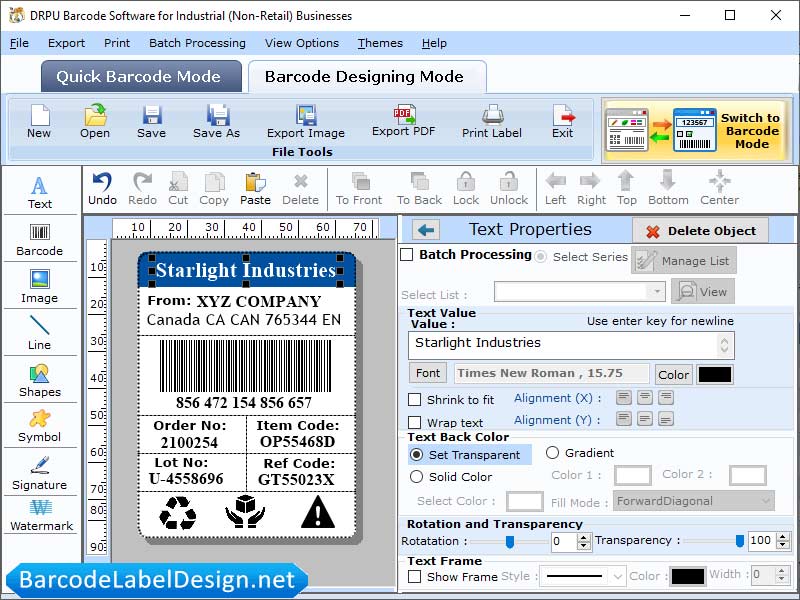Select the Image tool in sidebar
Viewport: 800px width, 600px height.
tap(40, 287)
